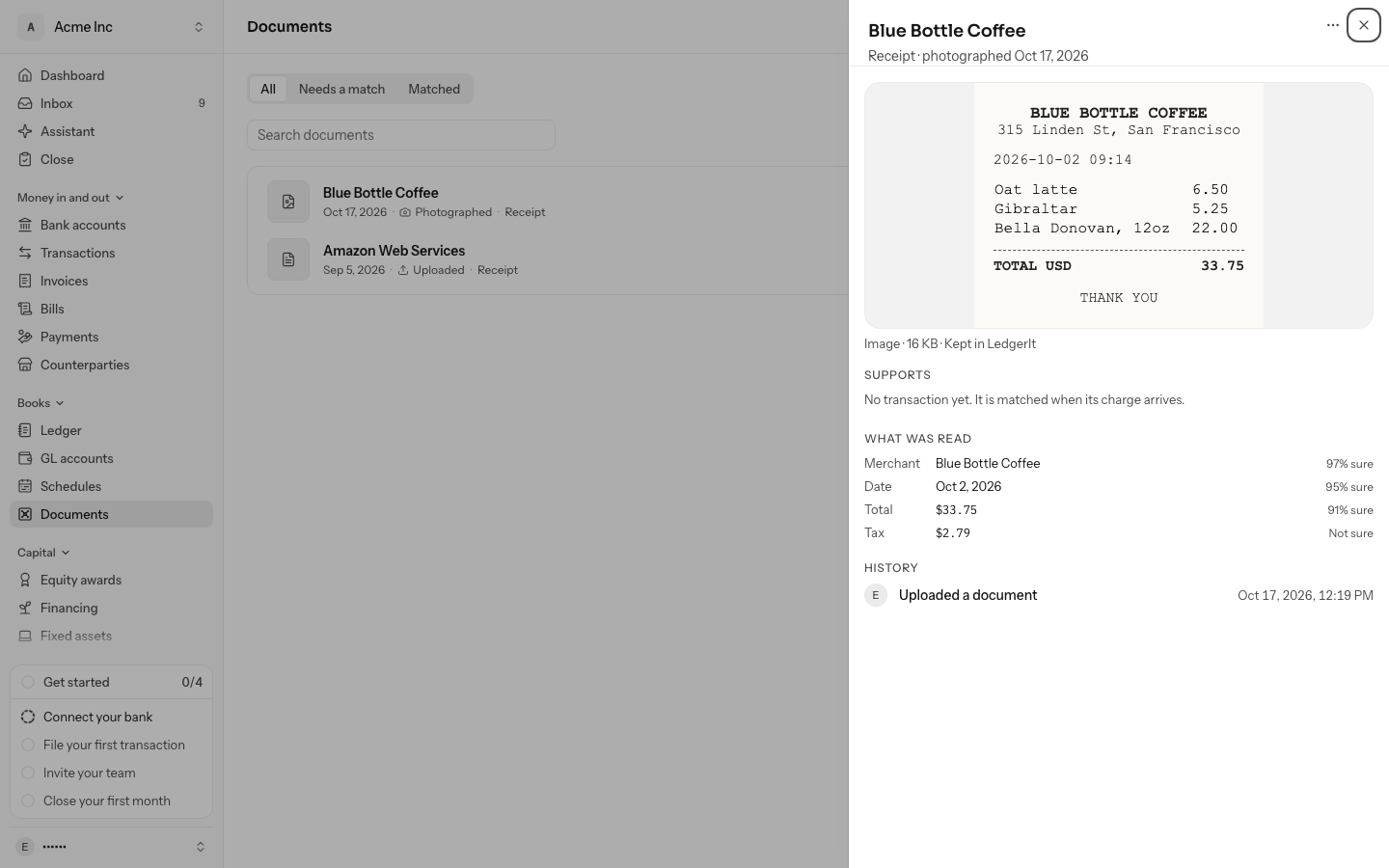This screenshot has height=868, width=1389.
Task: Mark File your first transaction step
Action: (x=28, y=745)
